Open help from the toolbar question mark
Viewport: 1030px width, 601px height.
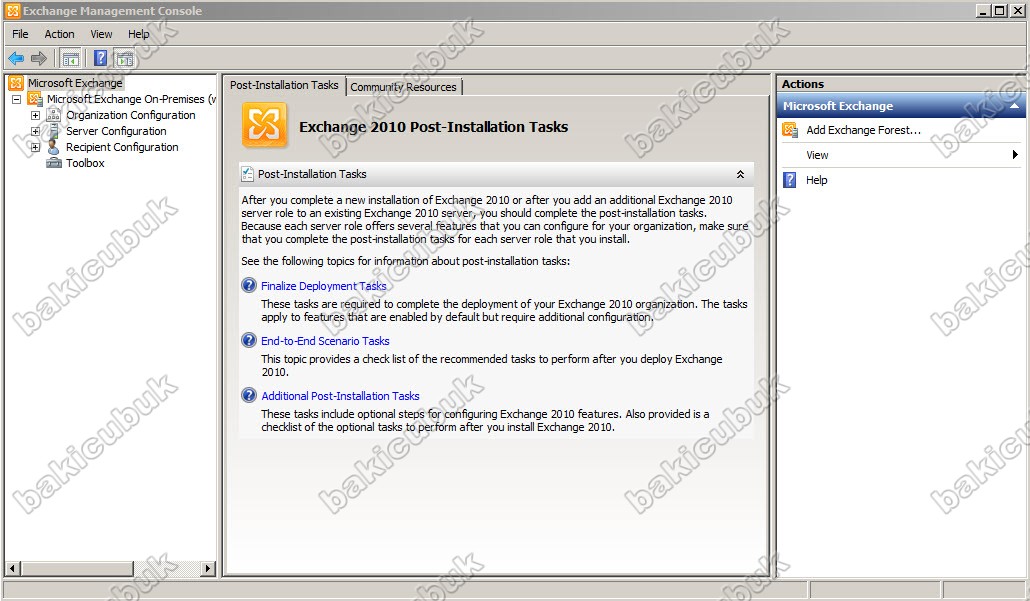(x=100, y=58)
